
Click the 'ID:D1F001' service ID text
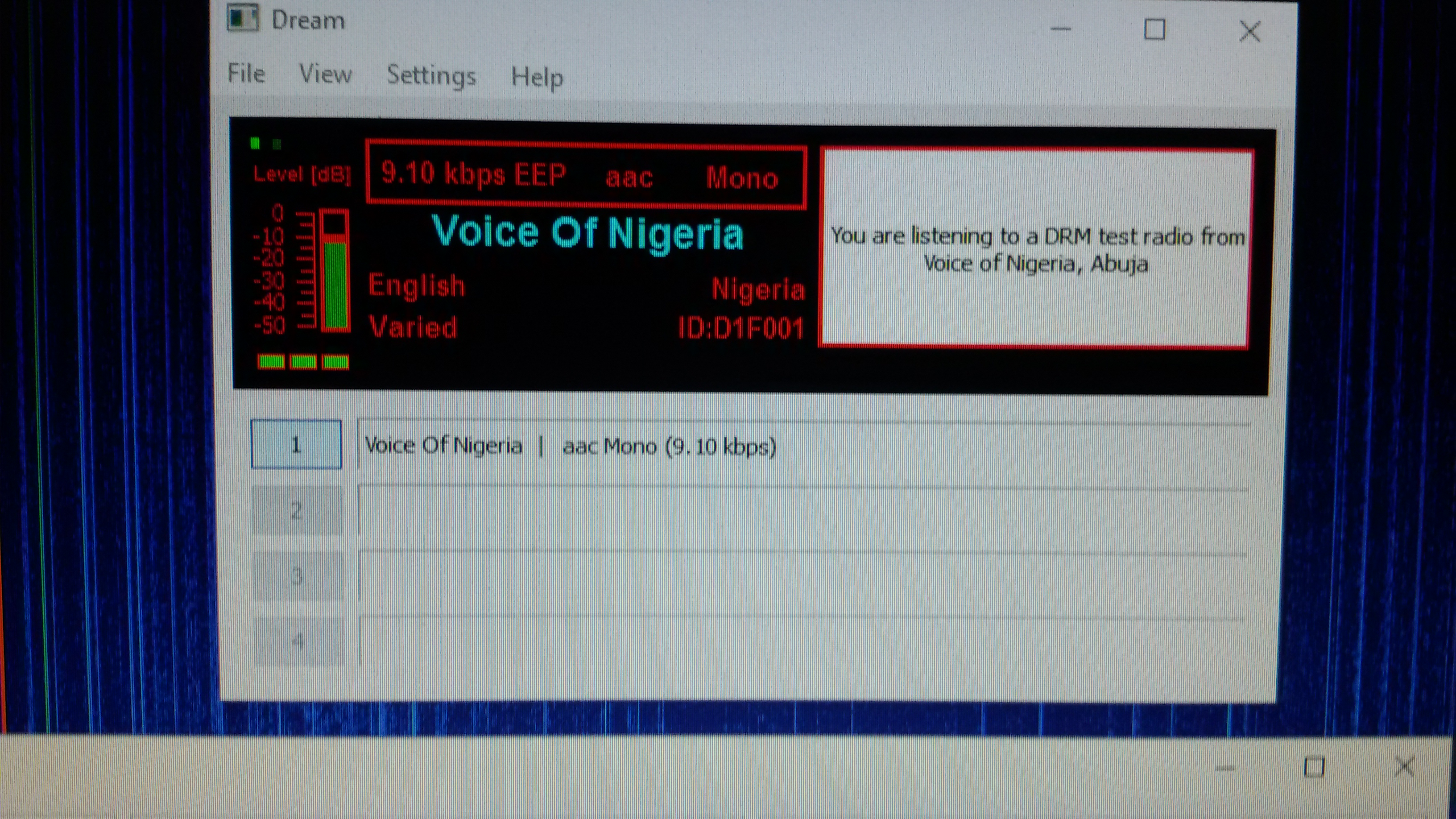[x=740, y=328]
